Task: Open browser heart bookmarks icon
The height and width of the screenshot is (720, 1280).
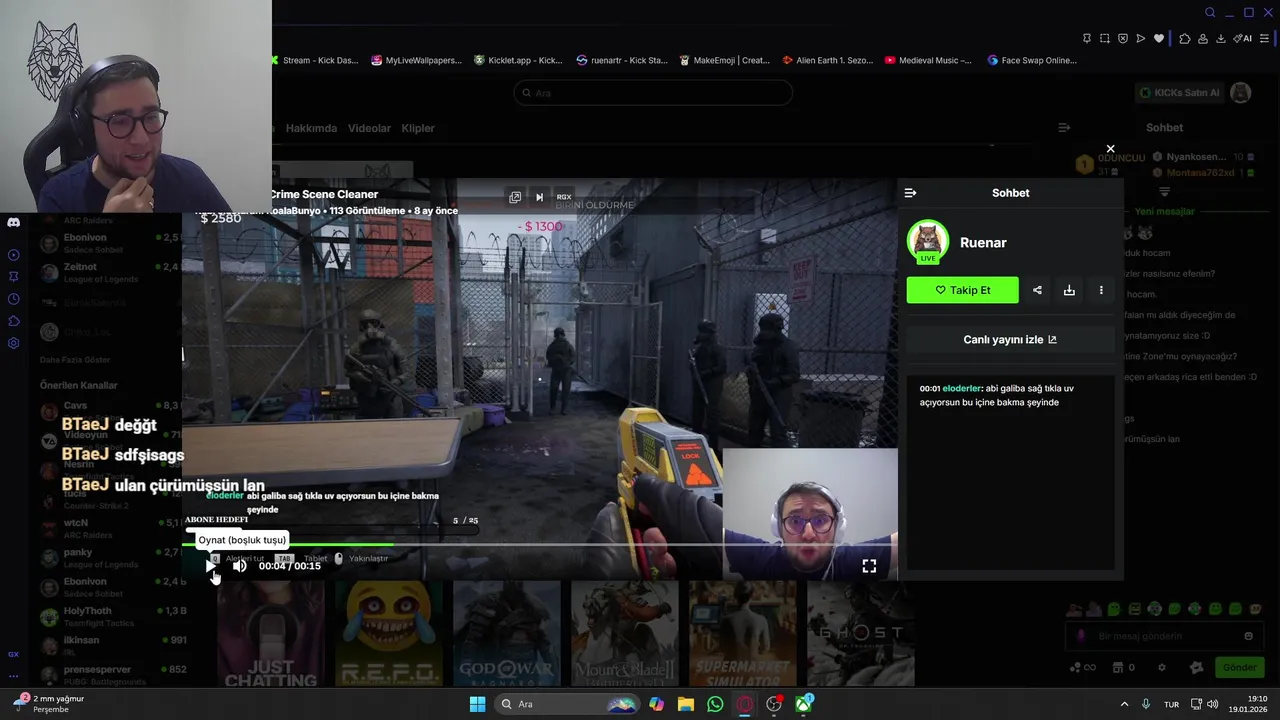Action: pyautogui.click(x=1159, y=38)
